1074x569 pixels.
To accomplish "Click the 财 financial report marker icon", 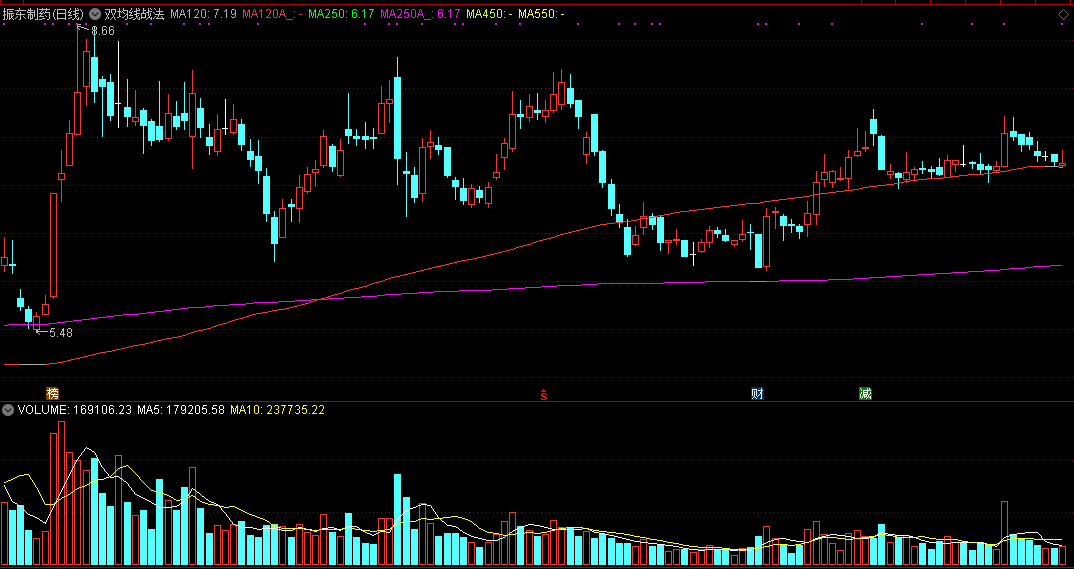I will pos(757,394).
